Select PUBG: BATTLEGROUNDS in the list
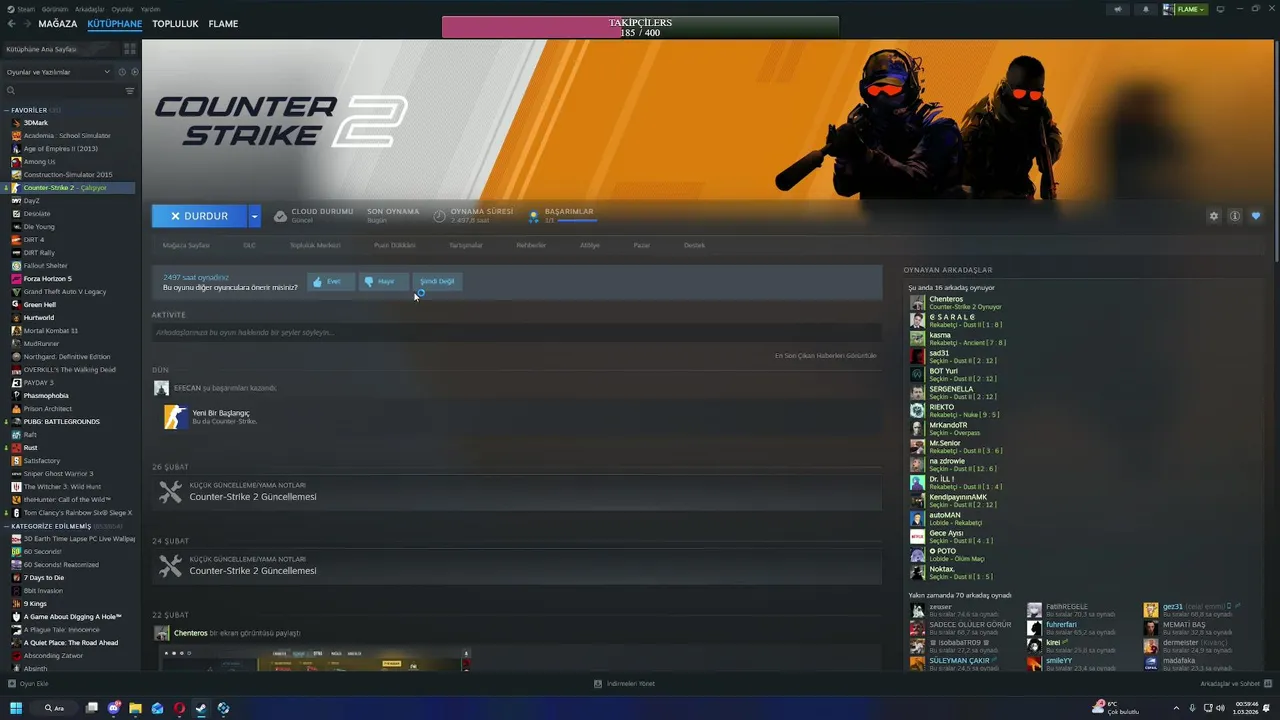Image resolution: width=1280 pixels, height=720 pixels. (61, 422)
